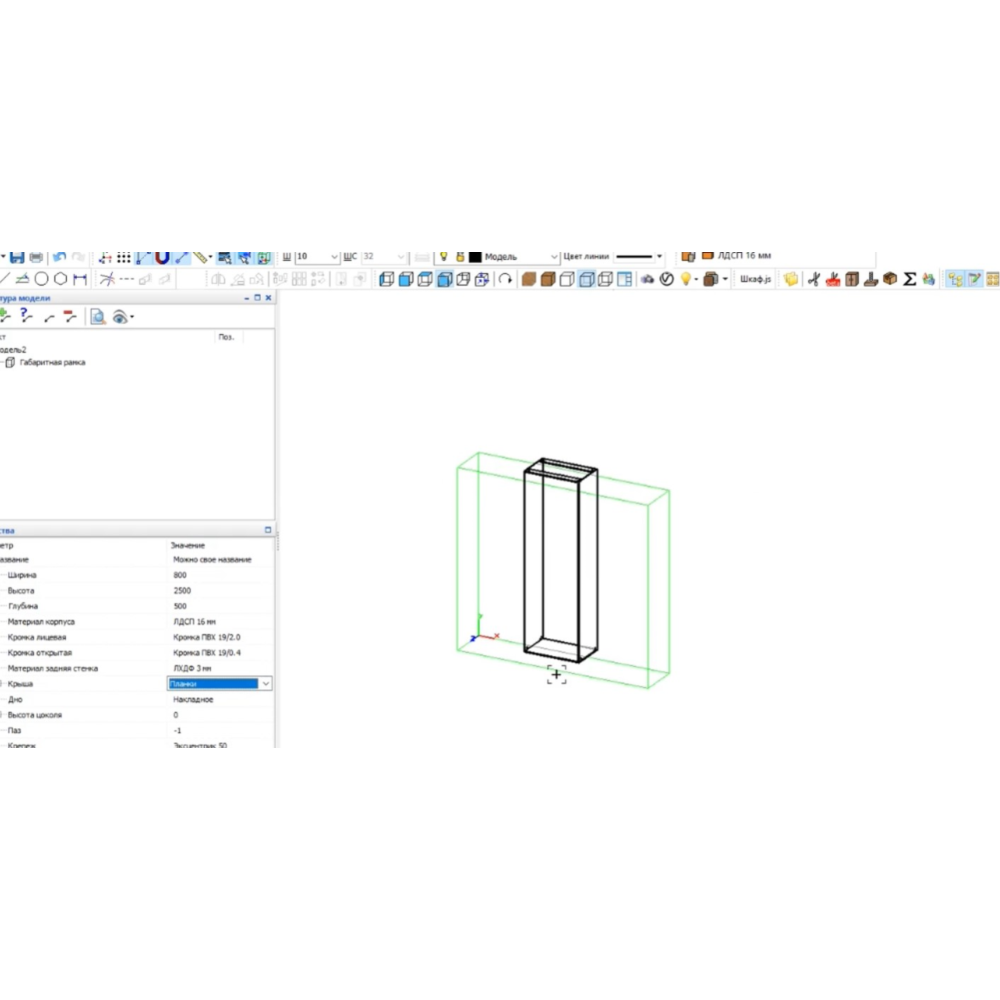Toggle the eye visibility button in model panel
Screen dimensions: 1000x1000
point(120,317)
